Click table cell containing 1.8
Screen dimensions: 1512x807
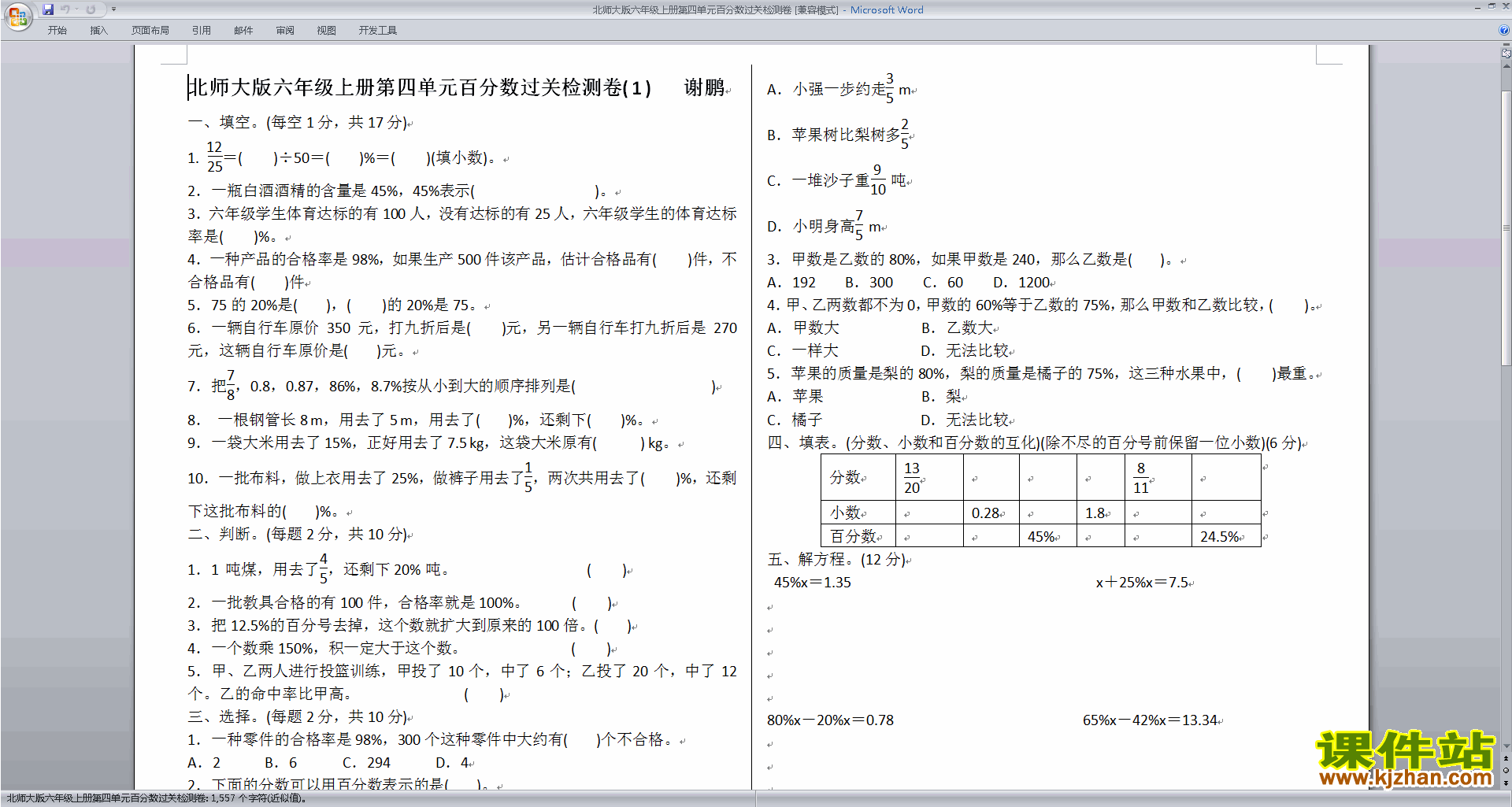tap(1100, 513)
